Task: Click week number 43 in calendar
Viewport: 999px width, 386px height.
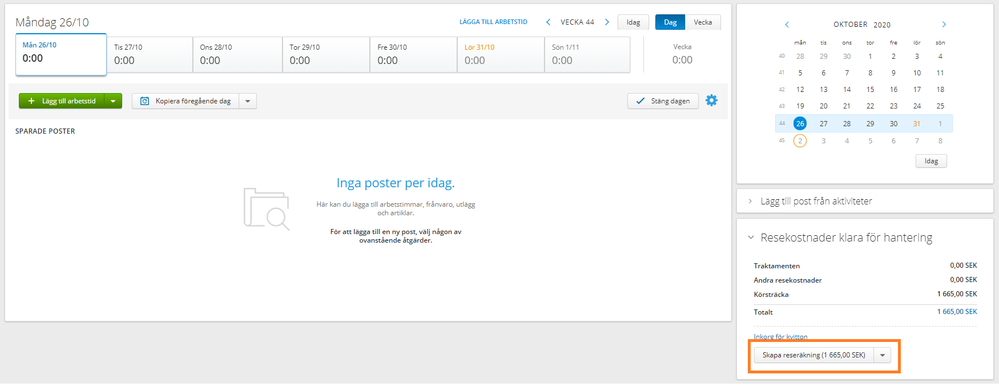Action: pyautogui.click(x=782, y=106)
